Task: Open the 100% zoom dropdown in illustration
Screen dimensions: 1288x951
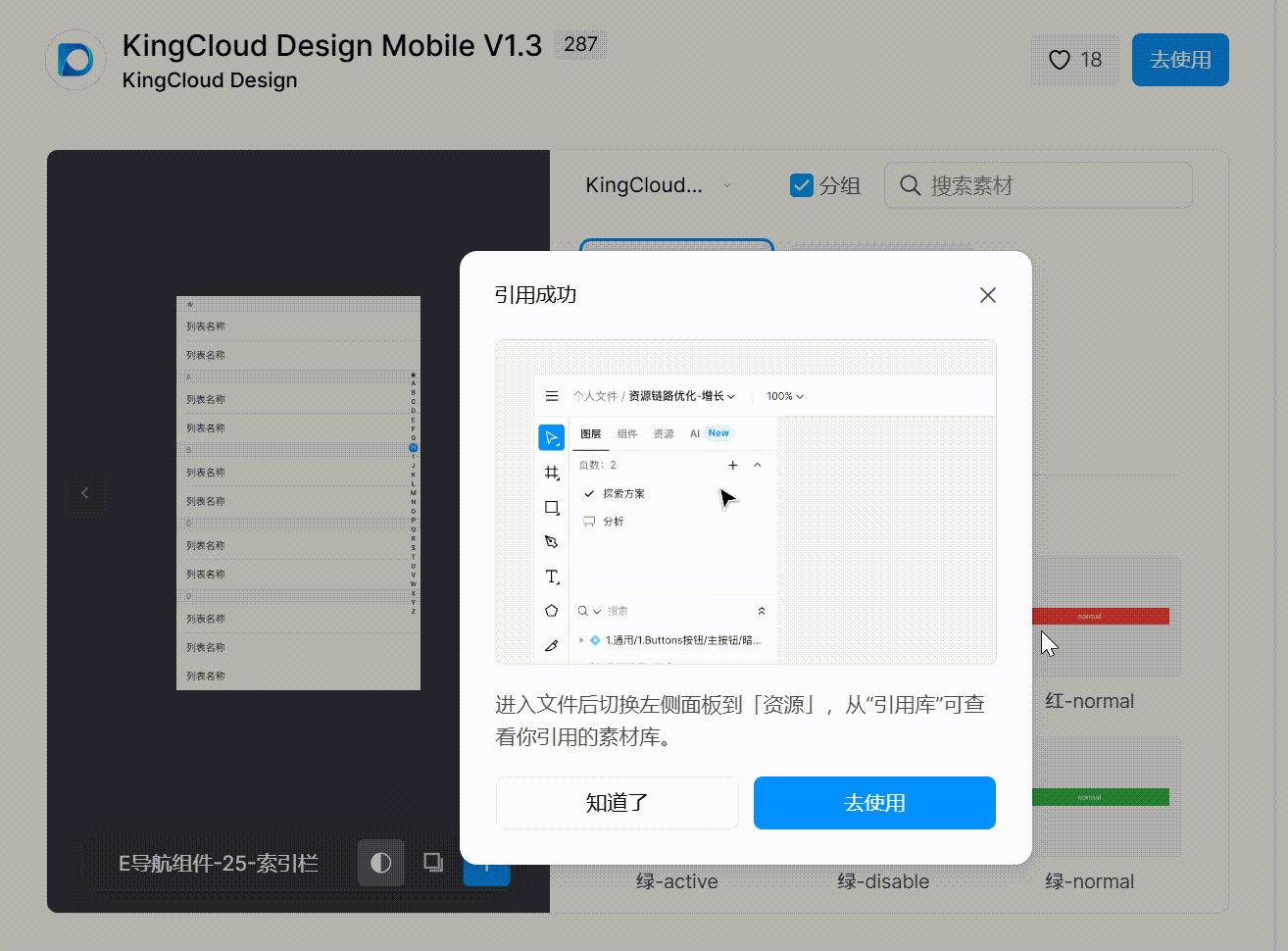Action: (785, 396)
